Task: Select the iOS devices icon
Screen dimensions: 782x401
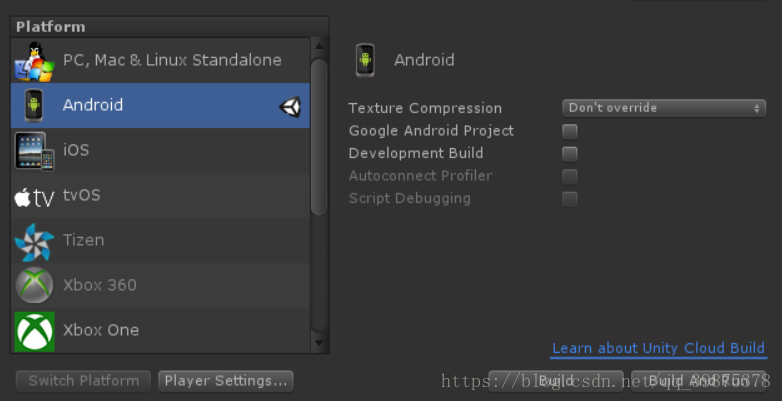Action: tap(34, 151)
